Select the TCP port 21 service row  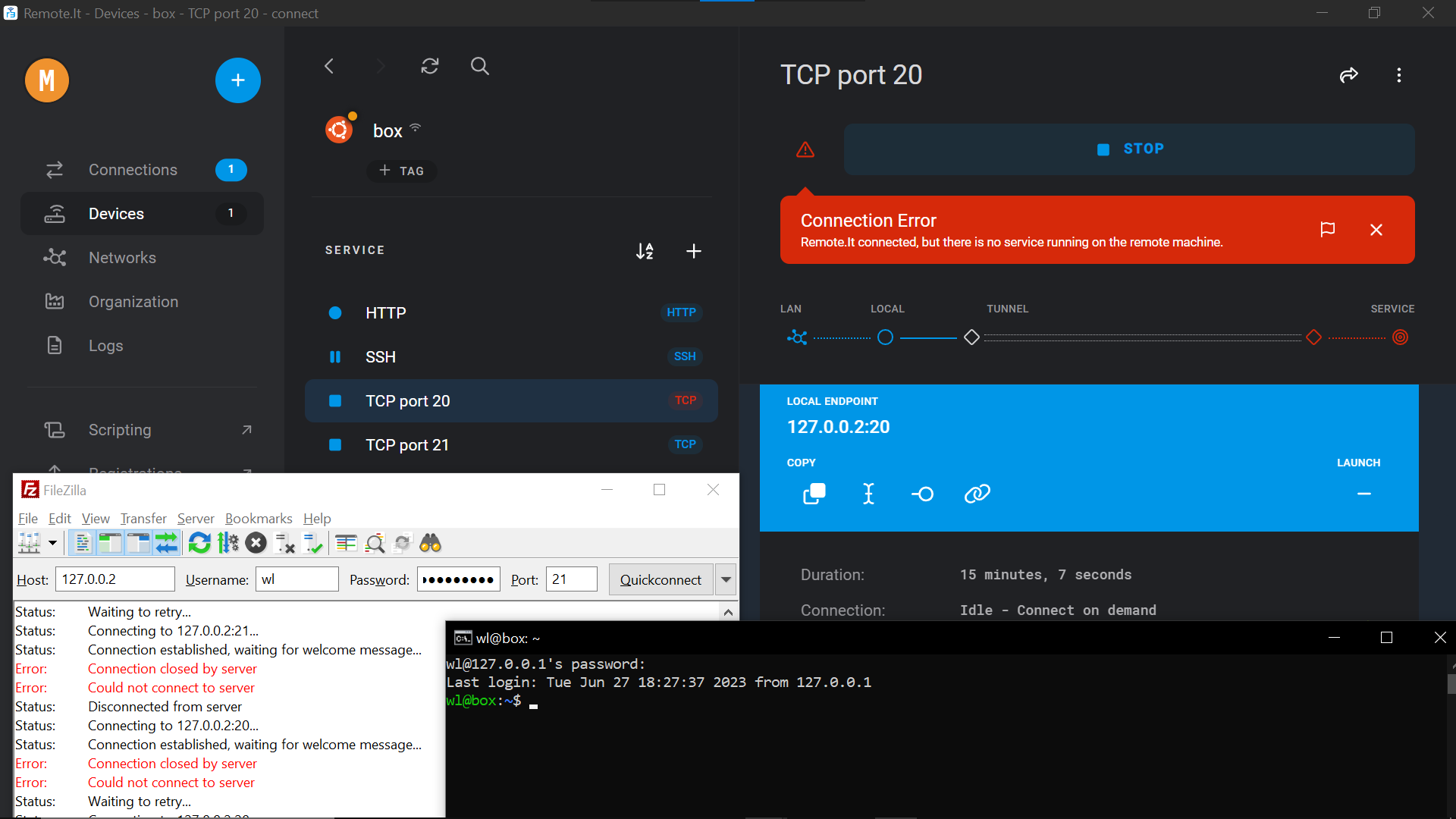click(511, 444)
